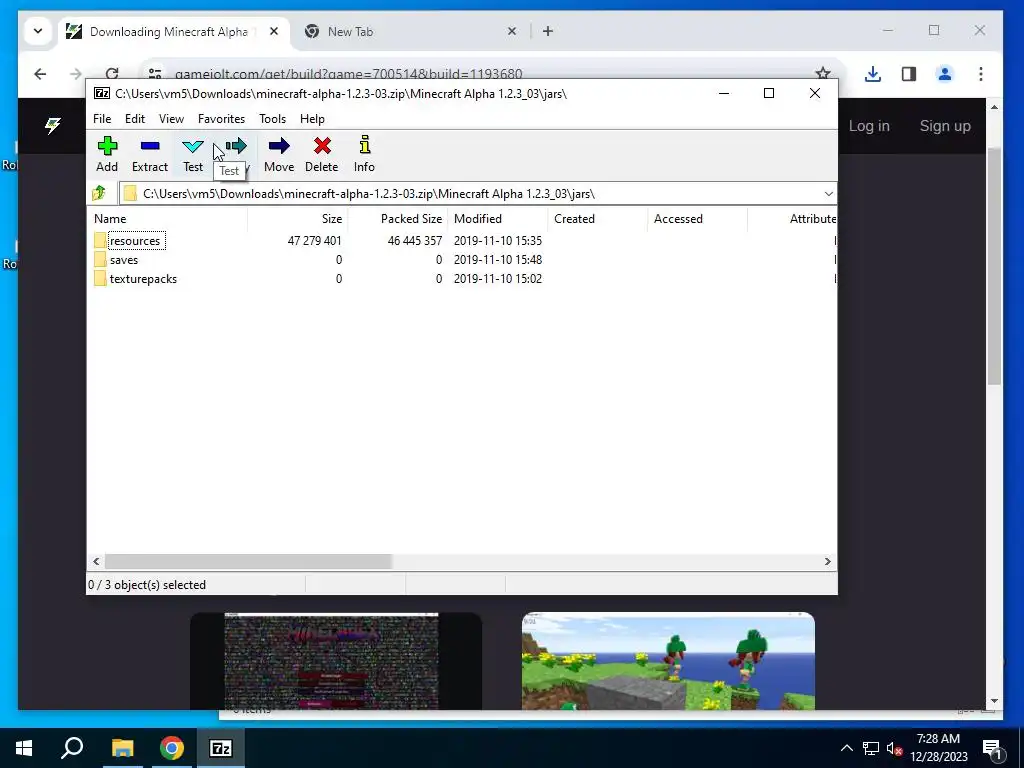Screen dimensions: 1024x768
Task: Sort by Name column header
Action: point(167,219)
